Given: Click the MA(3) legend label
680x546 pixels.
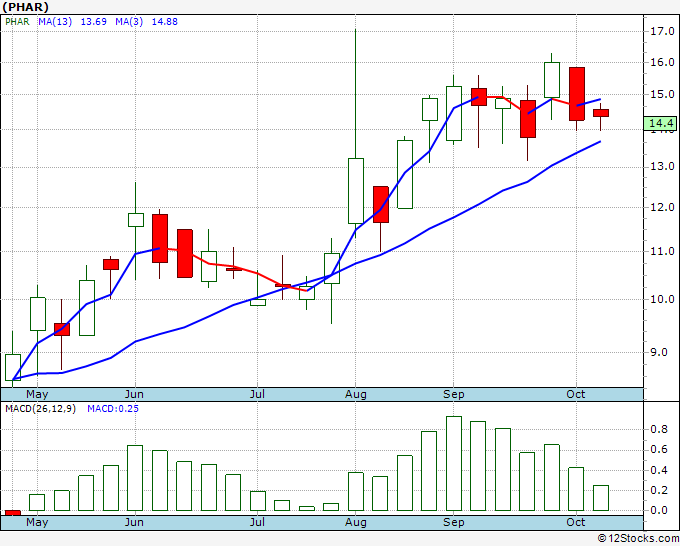Looking at the screenshot, I should click(129, 22).
